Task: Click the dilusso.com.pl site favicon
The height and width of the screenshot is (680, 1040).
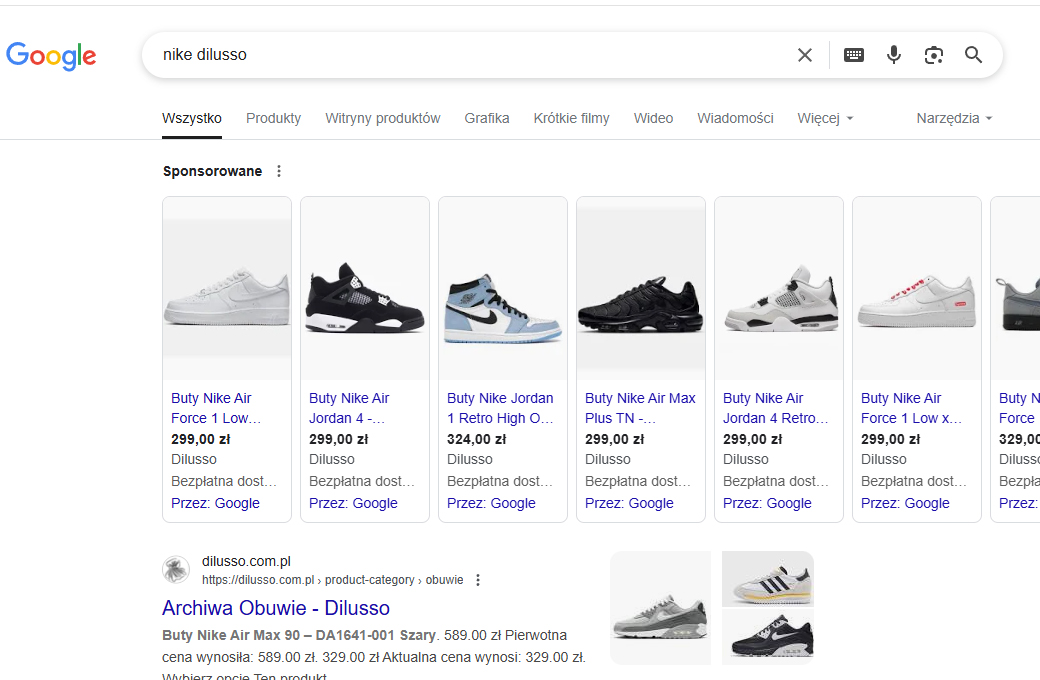Action: tap(176, 570)
